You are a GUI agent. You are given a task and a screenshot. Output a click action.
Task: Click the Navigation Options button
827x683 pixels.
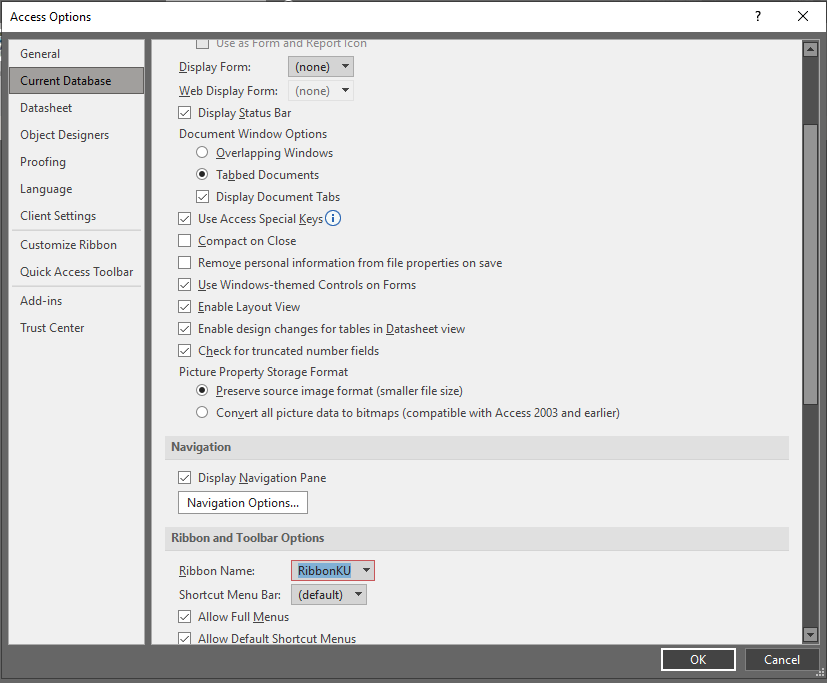(243, 503)
